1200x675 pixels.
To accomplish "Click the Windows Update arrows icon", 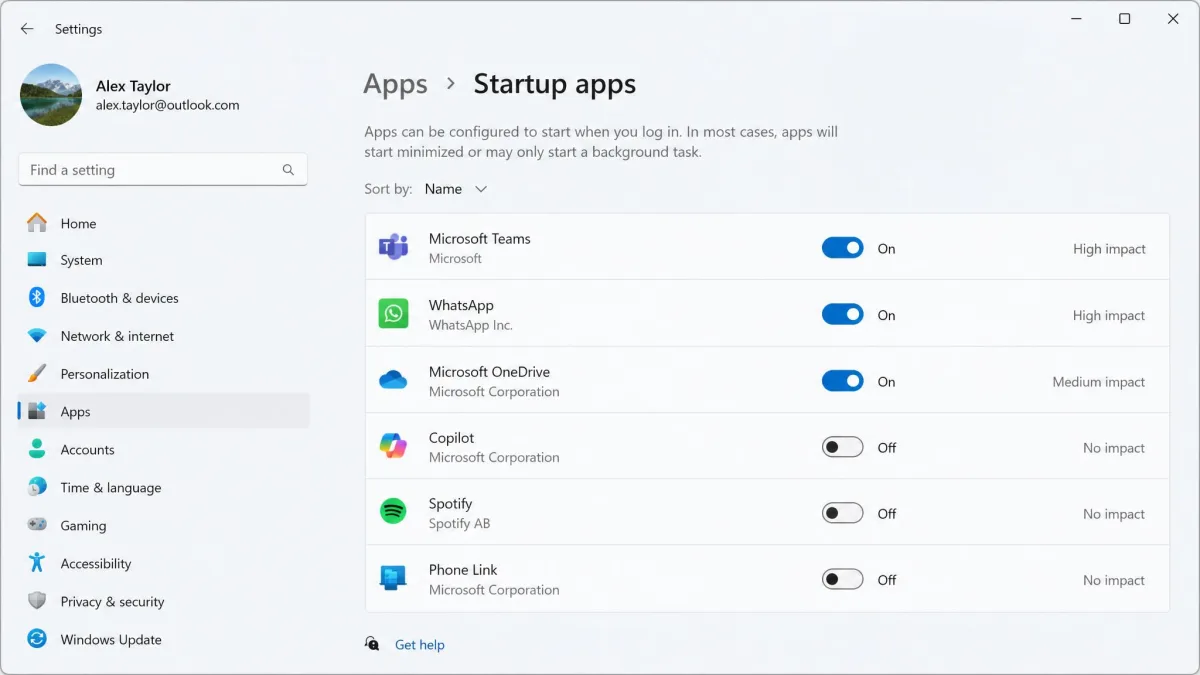I will pyautogui.click(x=37, y=639).
